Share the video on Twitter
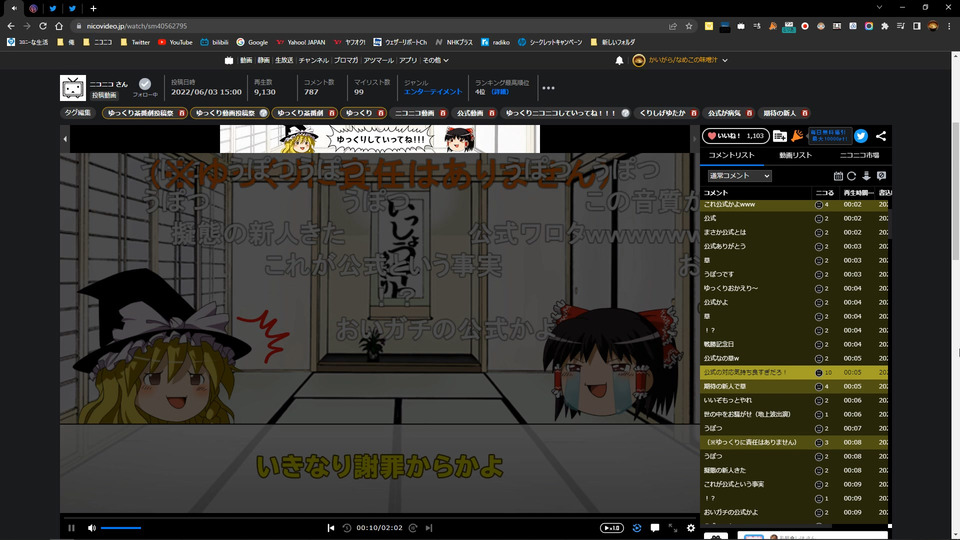960x540 pixels. click(x=861, y=136)
